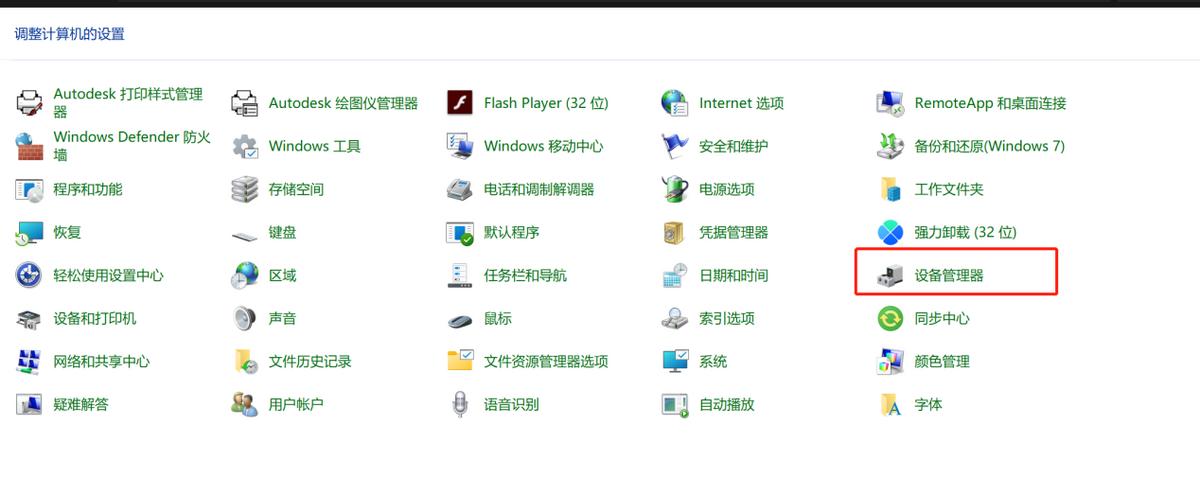1200x497 pixels.
Task: Click the 声音 link text
Action: point(282,318)
